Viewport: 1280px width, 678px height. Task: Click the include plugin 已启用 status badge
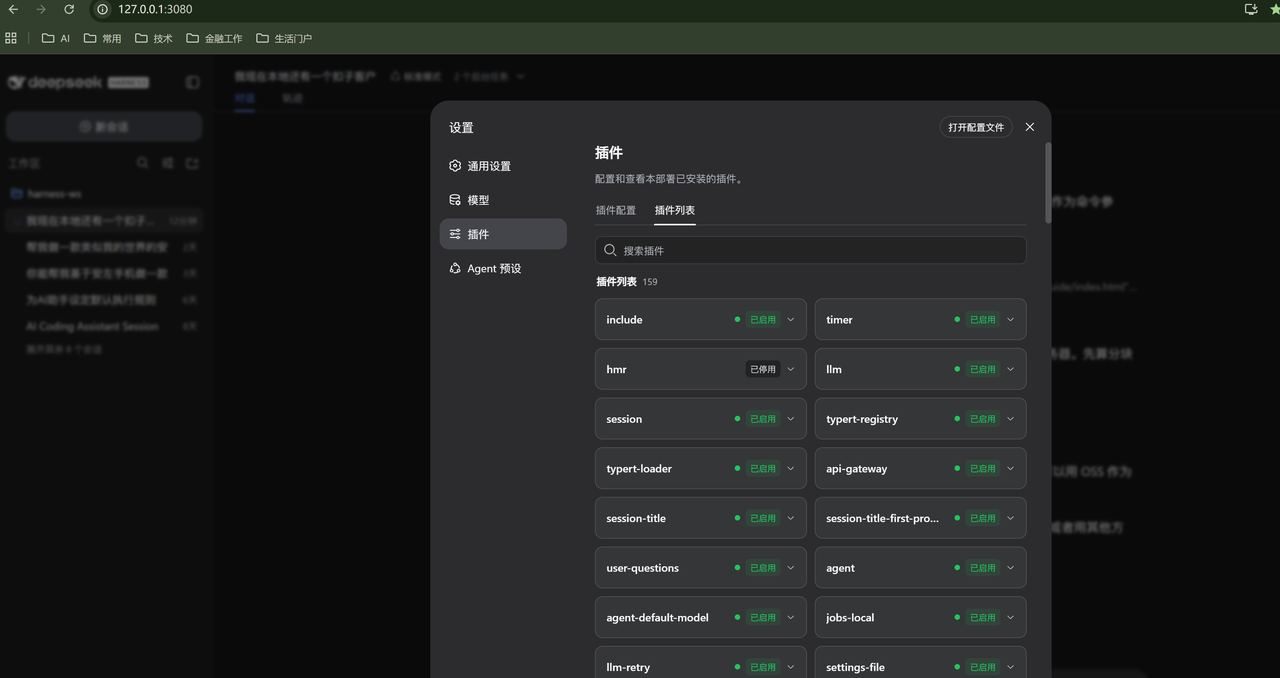[x=762, y=320]
